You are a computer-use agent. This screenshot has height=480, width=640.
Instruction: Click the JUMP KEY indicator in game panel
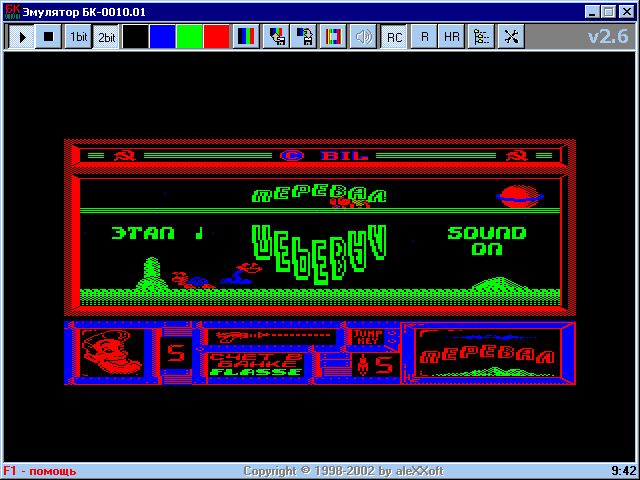tap(368, 337)
